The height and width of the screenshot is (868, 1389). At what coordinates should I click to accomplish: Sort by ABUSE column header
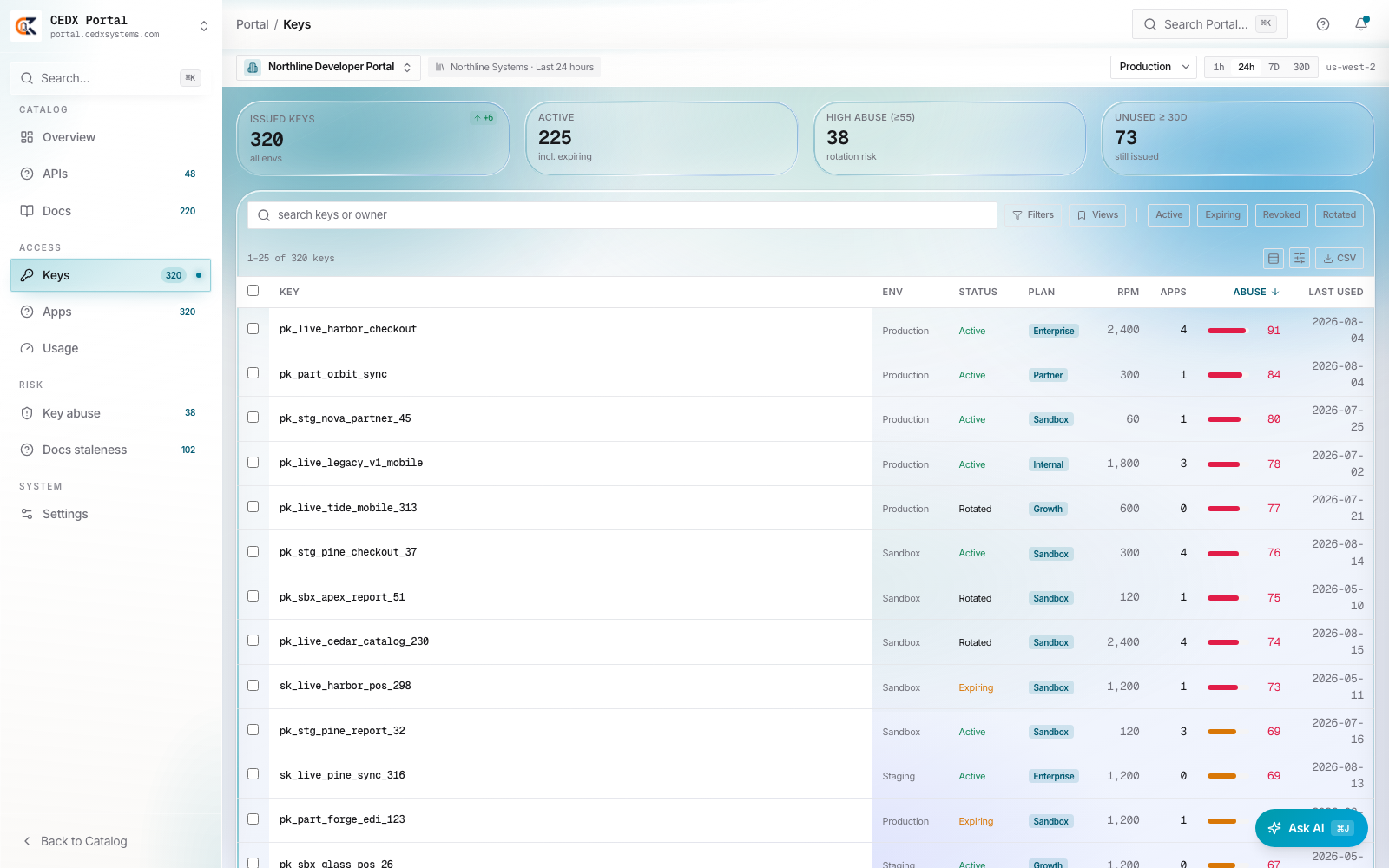(x=1256, y=292)
